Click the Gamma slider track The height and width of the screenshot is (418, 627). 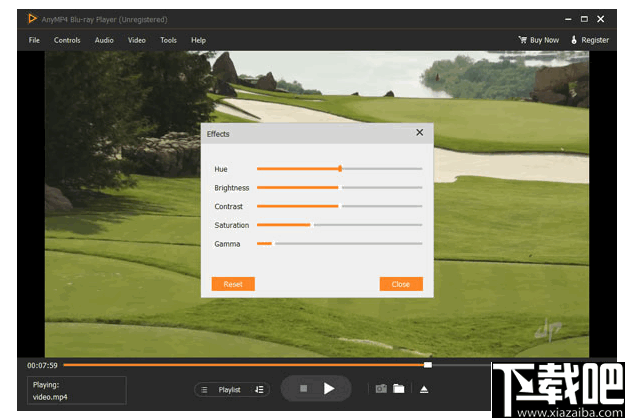coord(339,243)
